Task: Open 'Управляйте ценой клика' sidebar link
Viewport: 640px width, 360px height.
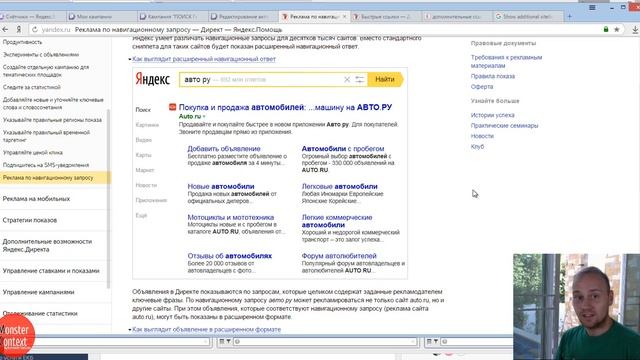Action: pyautogui.click(x=33, y=152)
